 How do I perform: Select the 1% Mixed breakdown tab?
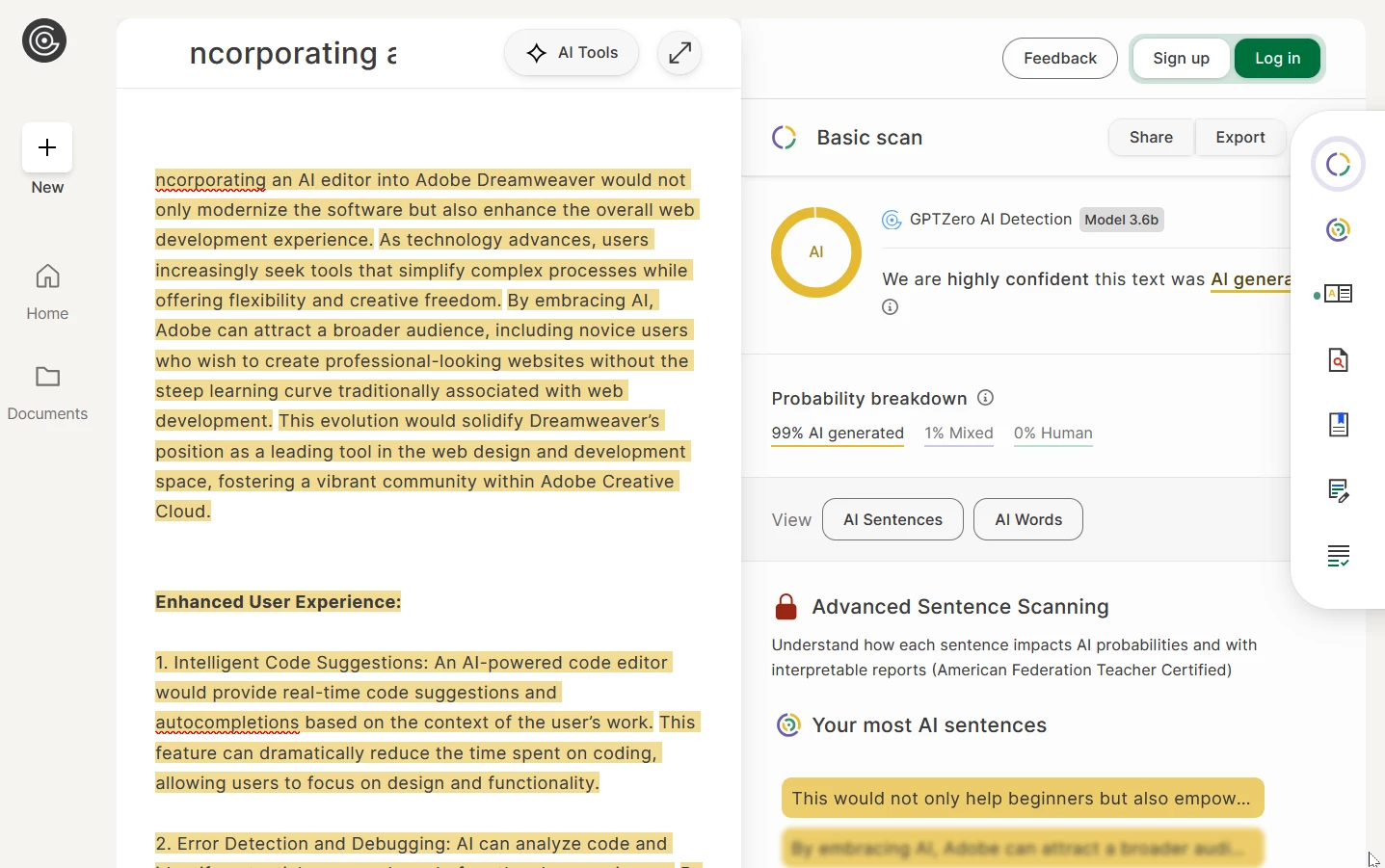tap(959, 434)
